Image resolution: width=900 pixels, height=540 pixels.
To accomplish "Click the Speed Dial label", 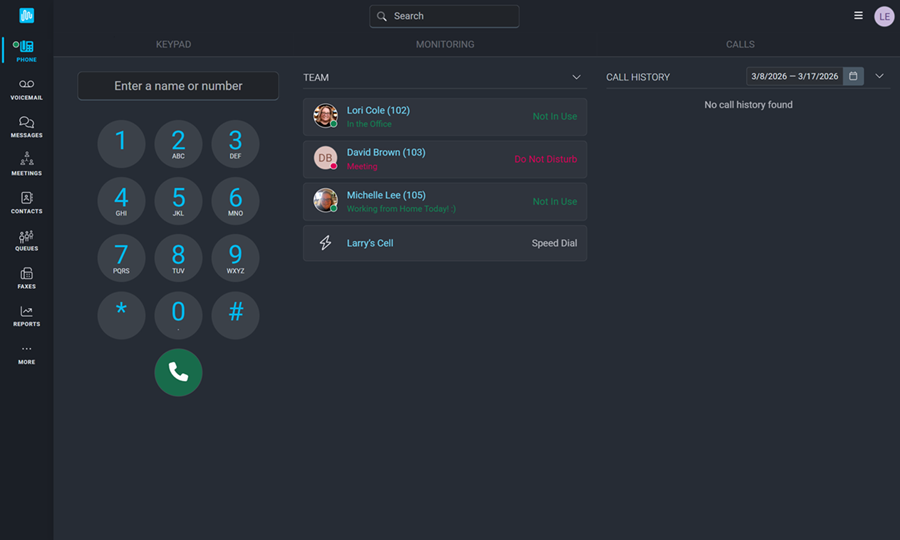I will pyautogui.click(x=554, y=243).
